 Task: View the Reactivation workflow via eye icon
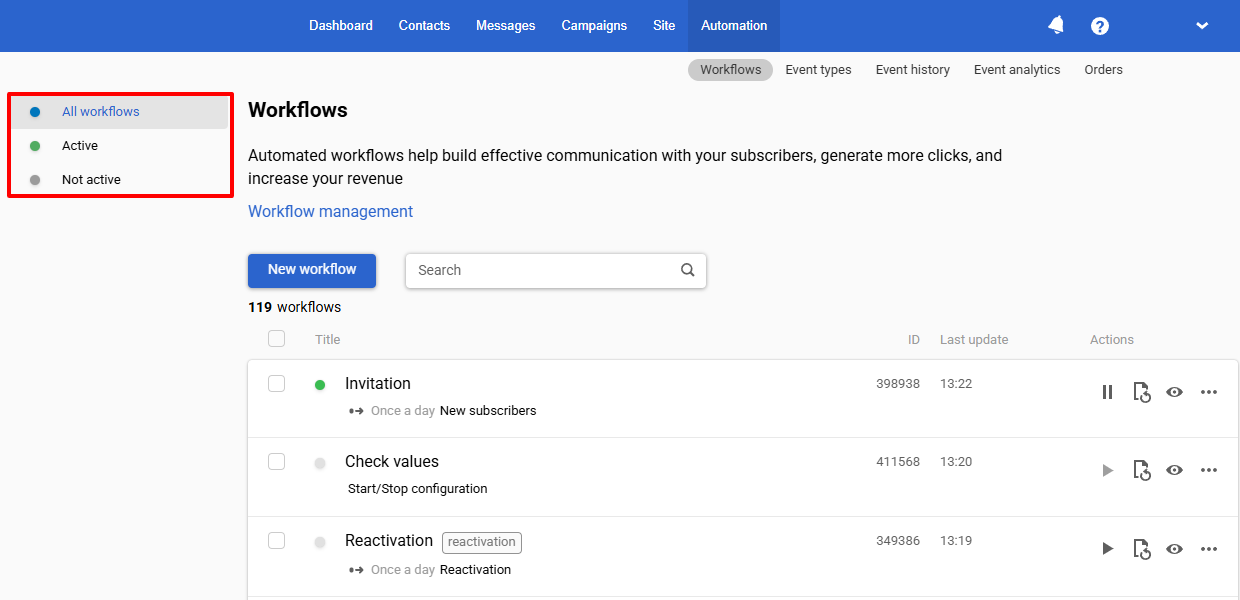pyautogui.click(x=1175, y=549)
